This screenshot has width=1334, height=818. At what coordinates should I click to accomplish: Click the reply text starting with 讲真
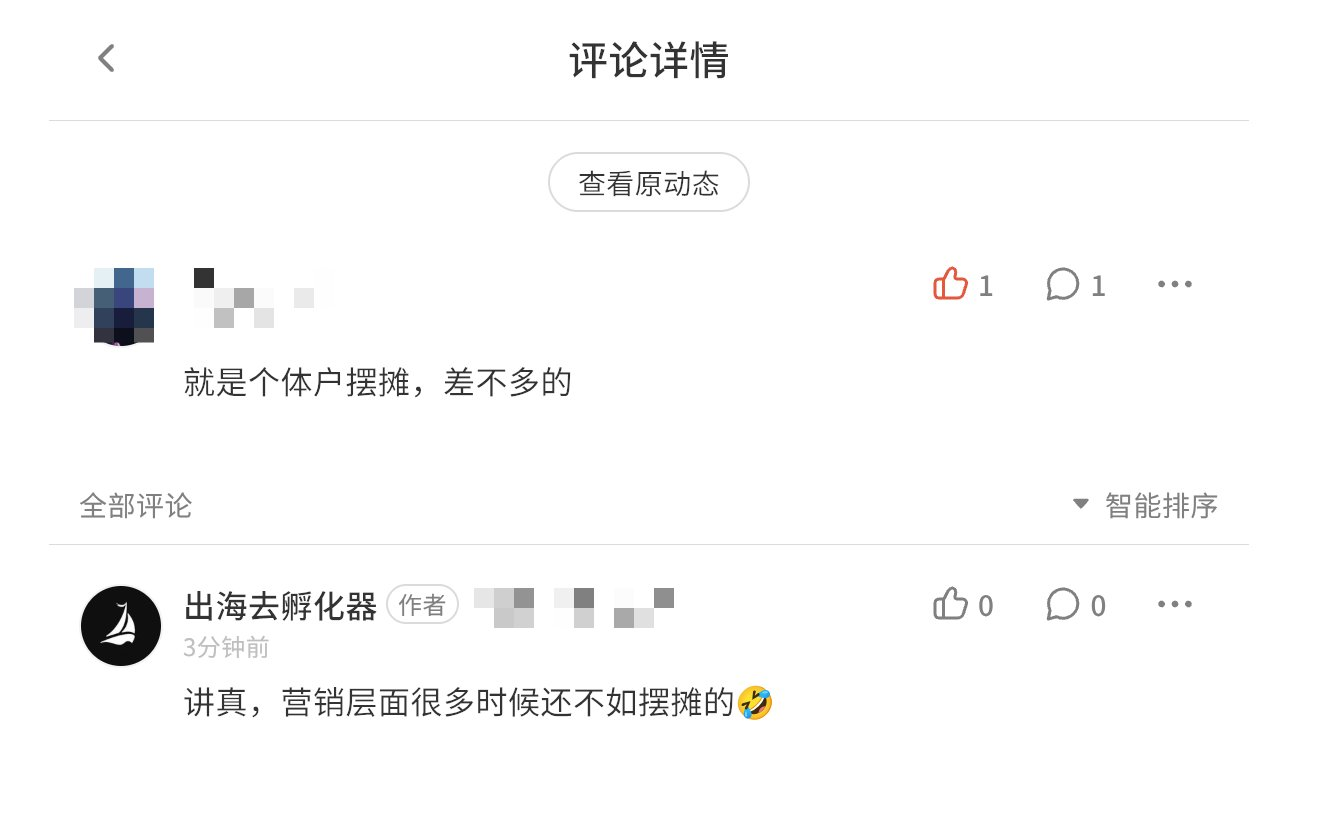coord(460,704)
